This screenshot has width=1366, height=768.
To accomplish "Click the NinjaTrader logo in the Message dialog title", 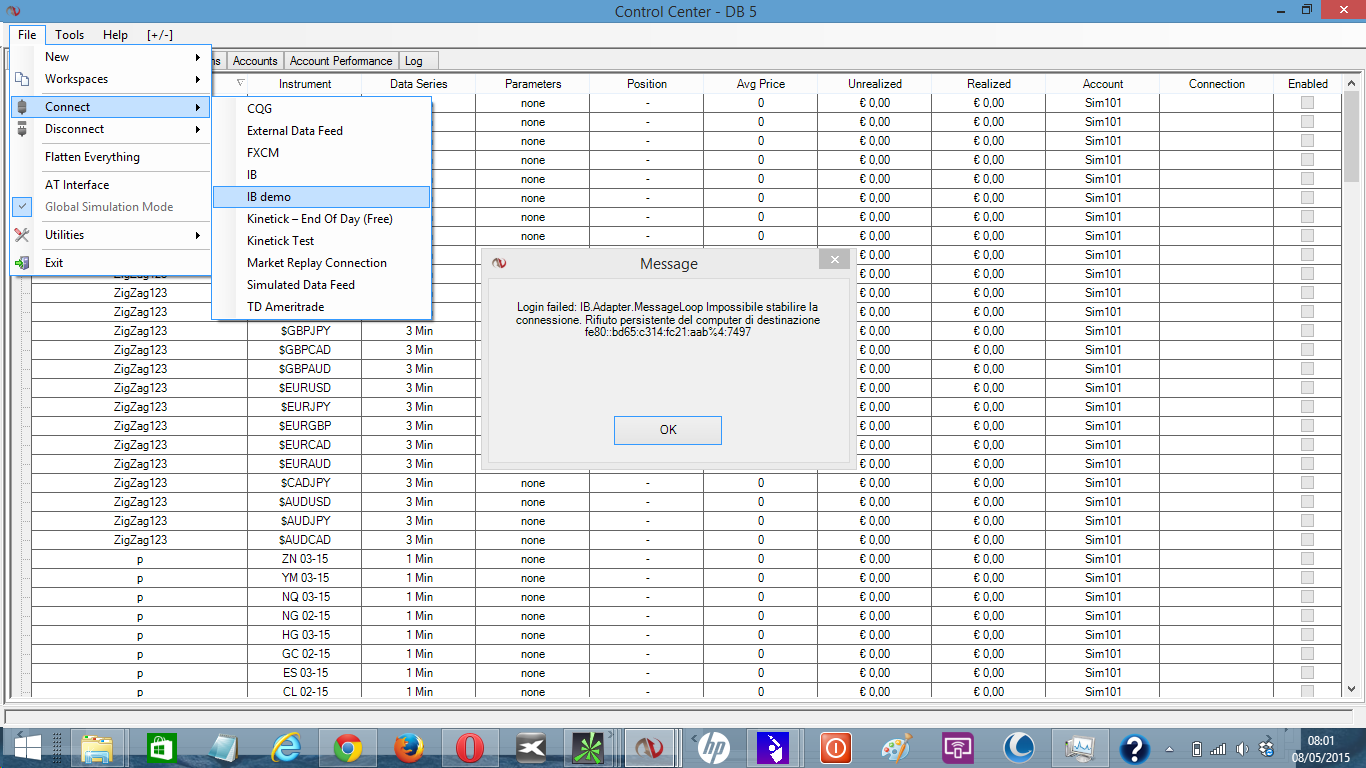I will click(499, 263).
